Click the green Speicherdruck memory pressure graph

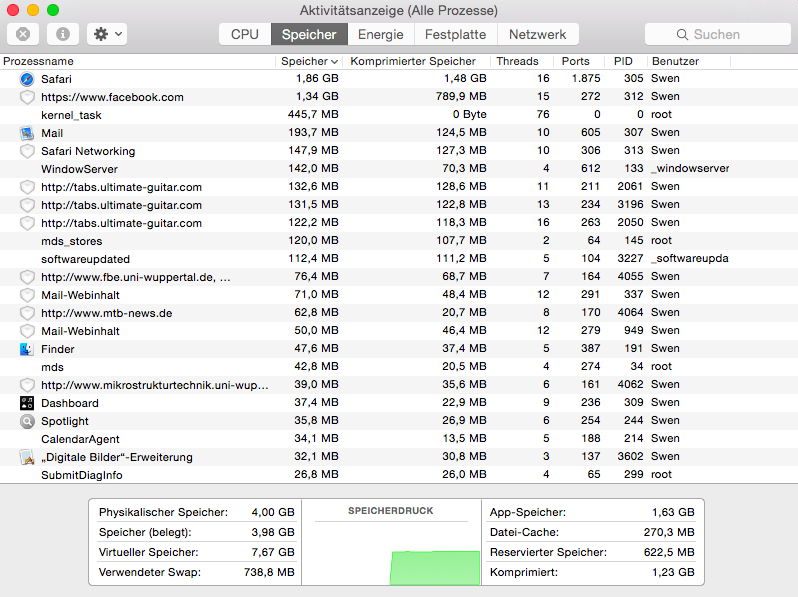click(x=435, y=567)
